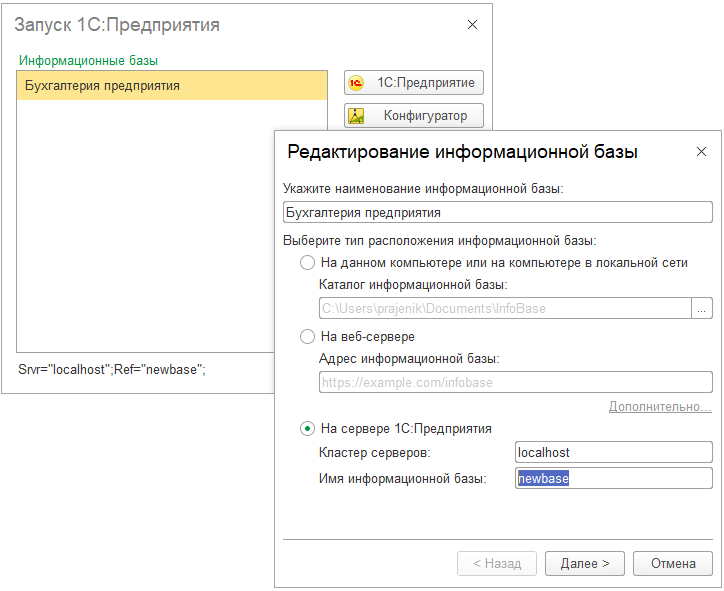Close the Запуск 1С:Предприятия window
Viewport: 724px width, 591px height.
coord(472,24)
